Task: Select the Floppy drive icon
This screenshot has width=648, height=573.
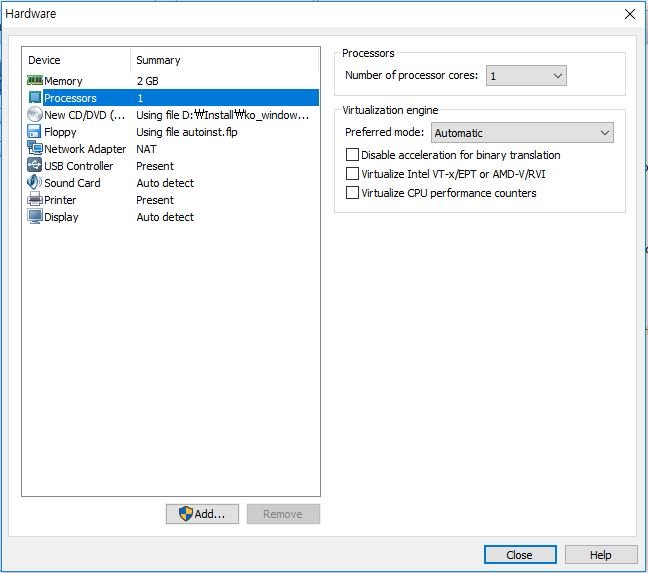Action: tap(35, 132)
